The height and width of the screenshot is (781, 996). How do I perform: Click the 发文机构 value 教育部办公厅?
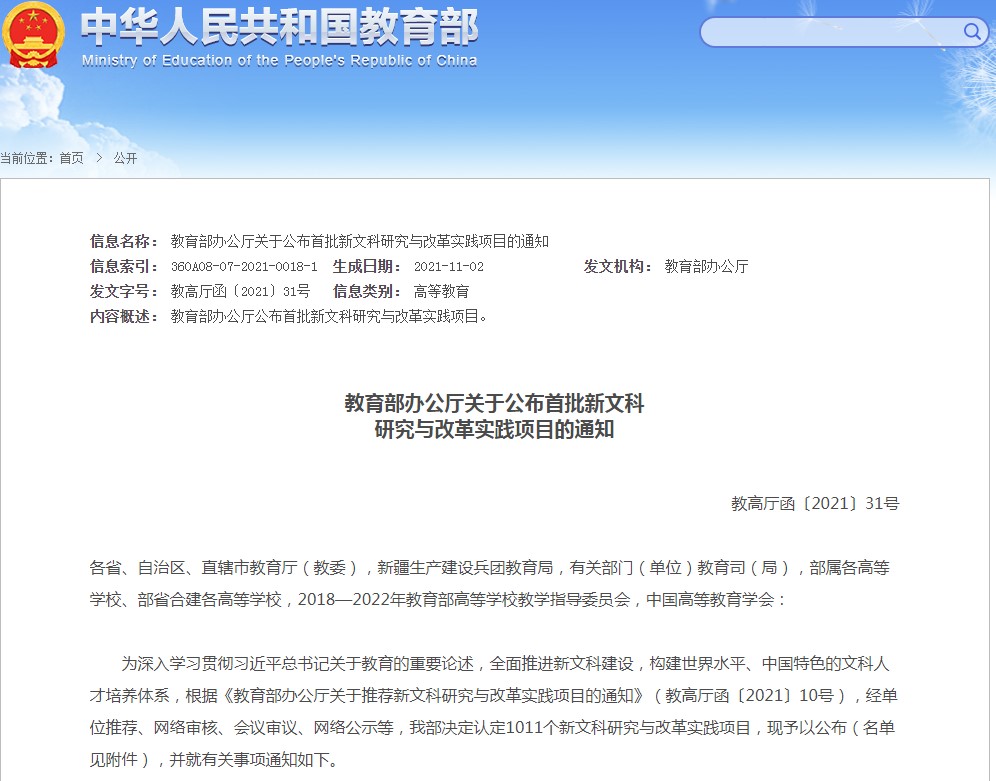click(706, 267)
